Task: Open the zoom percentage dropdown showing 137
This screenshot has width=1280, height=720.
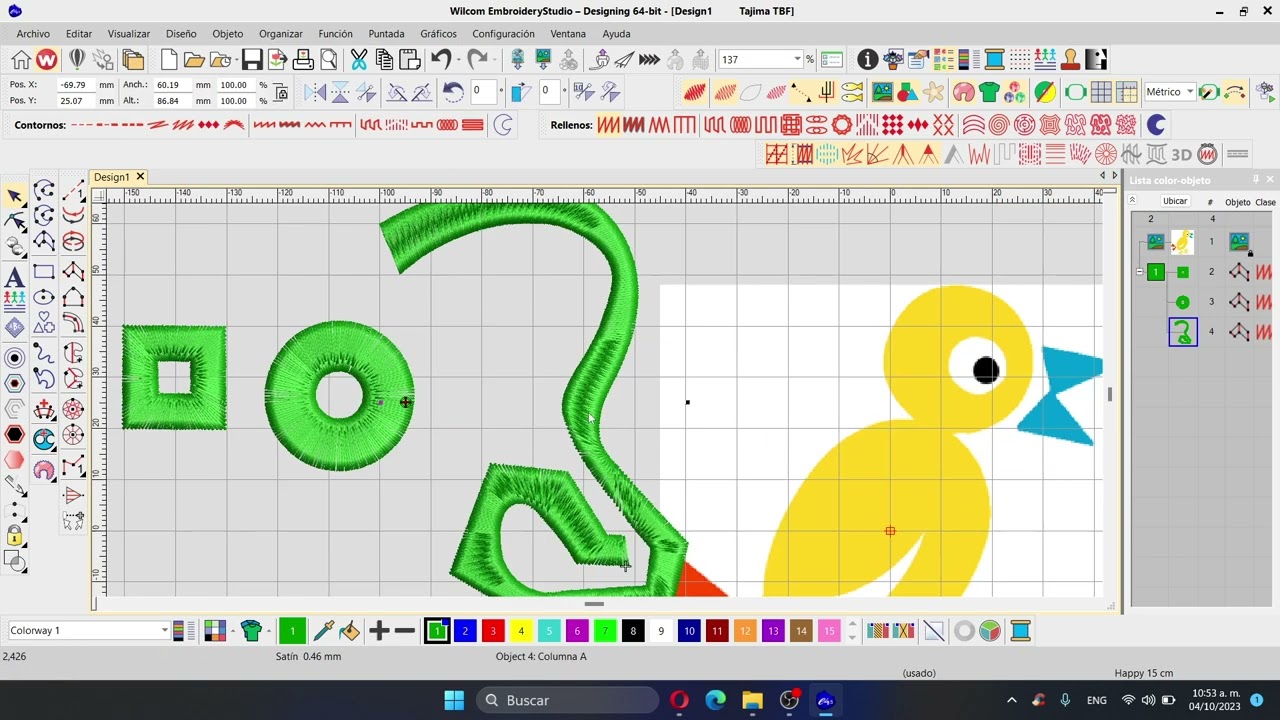Action: pyautogui.click(x=797, y=60)
